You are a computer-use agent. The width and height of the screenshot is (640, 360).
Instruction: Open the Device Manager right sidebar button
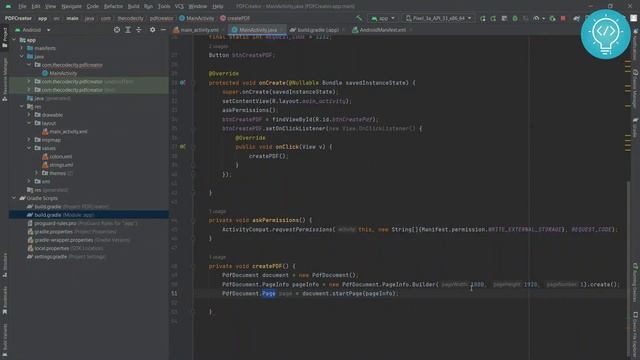pyautogui.click(x=636, y=89)
